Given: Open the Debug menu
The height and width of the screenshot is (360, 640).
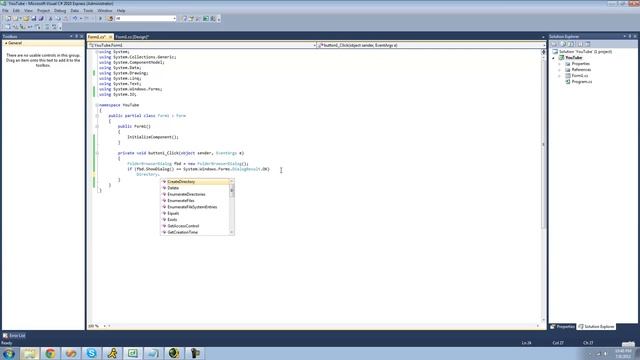Looking at the screenshot, I should pyautogui.click(x=60, y=11).
